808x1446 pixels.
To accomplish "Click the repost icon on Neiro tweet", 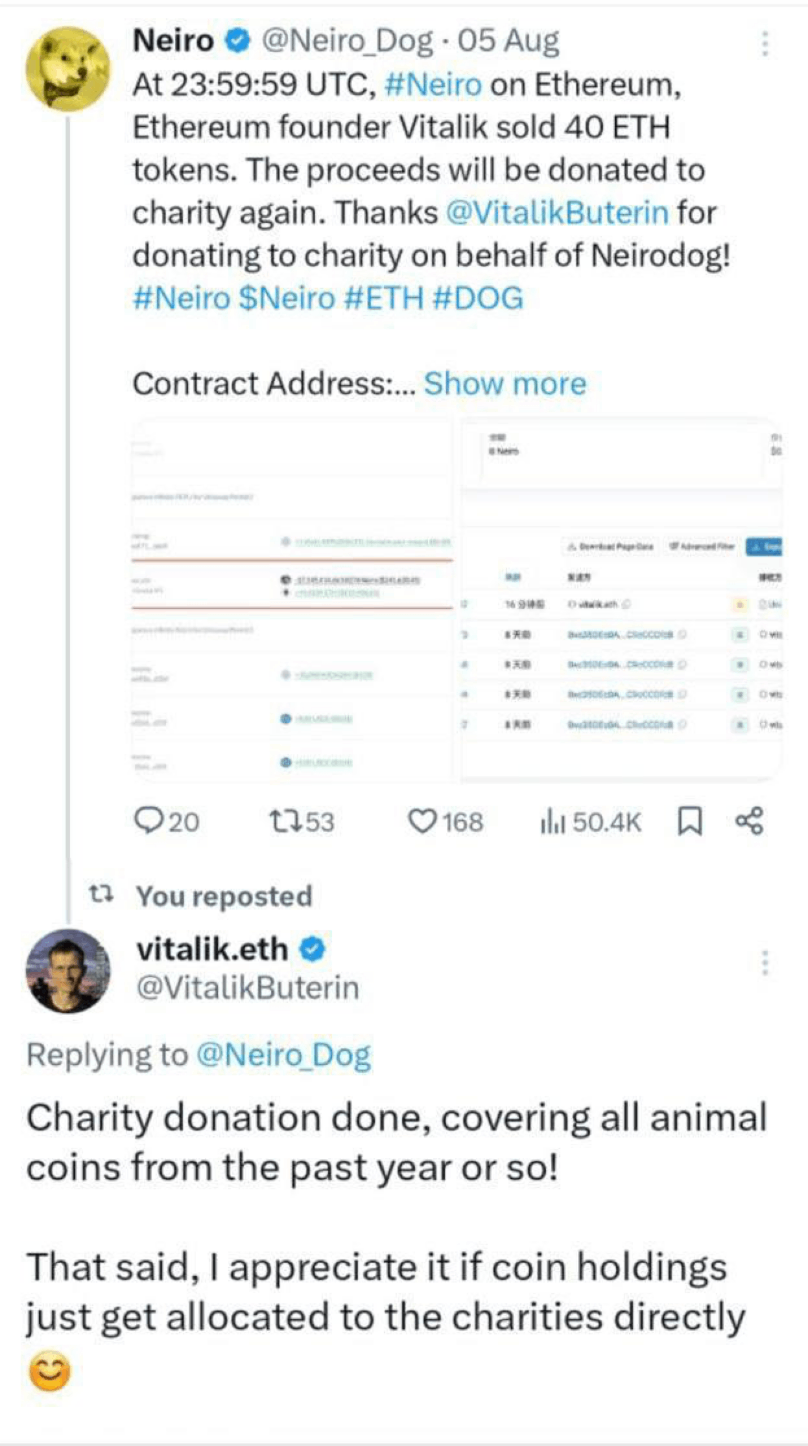I will click(x=286, y=822).
